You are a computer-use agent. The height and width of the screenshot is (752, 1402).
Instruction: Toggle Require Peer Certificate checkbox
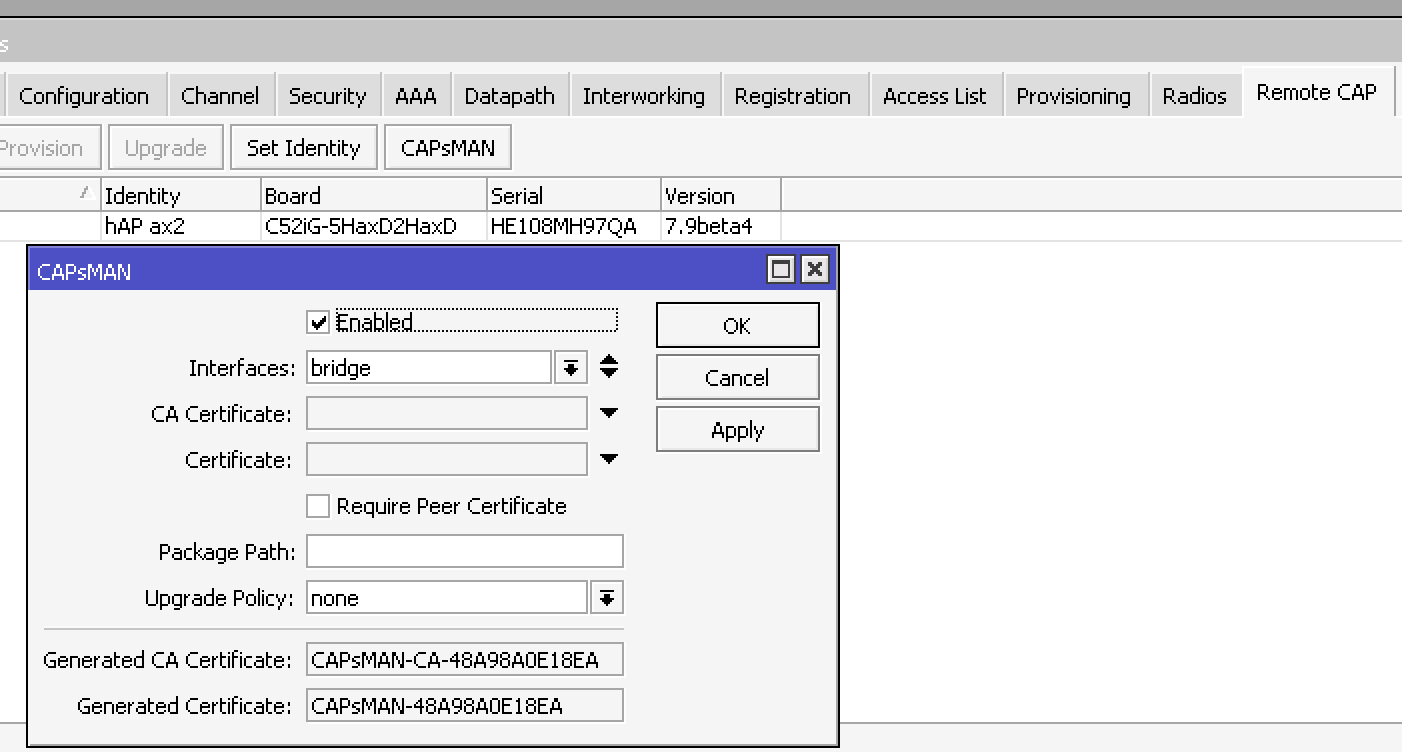(318, 506)
